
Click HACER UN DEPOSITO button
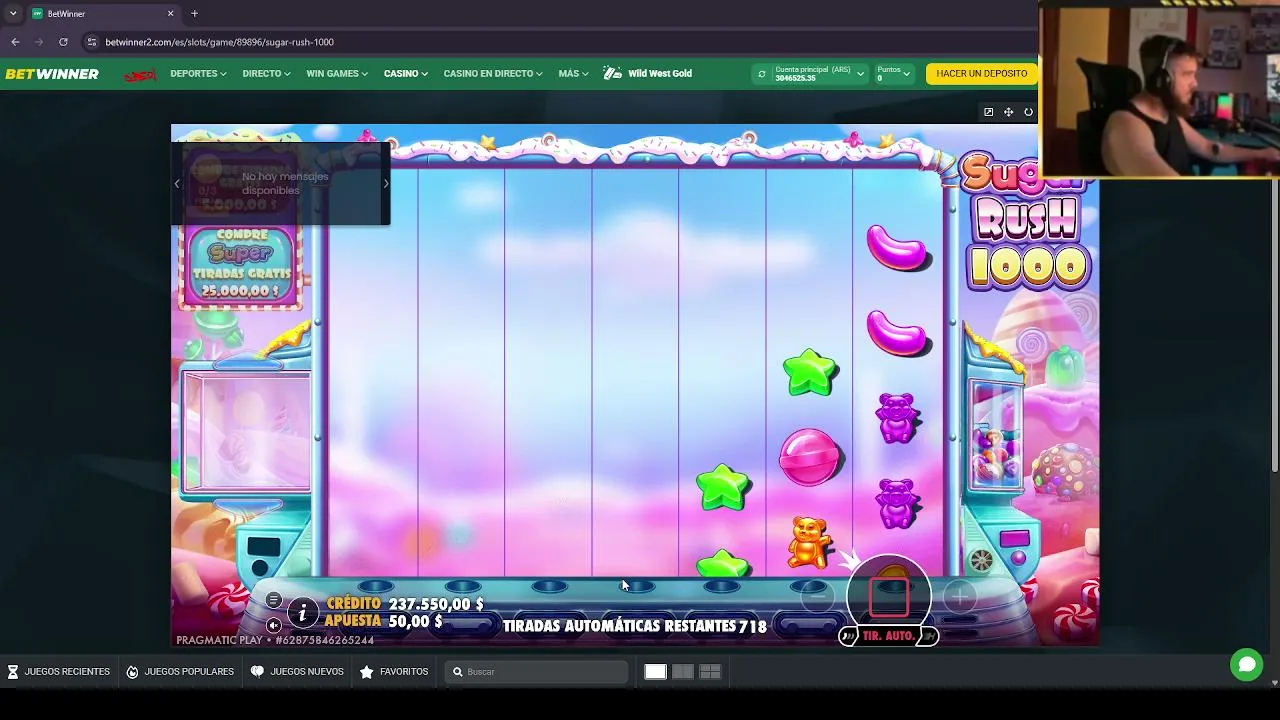981,74
